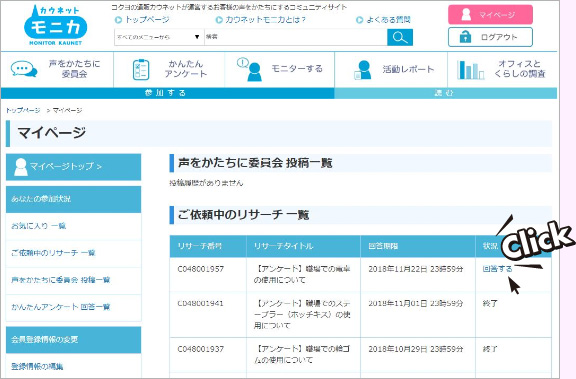Click the 参加する category bar
Viewport: 576px width, 379px height.
[168, 93]
